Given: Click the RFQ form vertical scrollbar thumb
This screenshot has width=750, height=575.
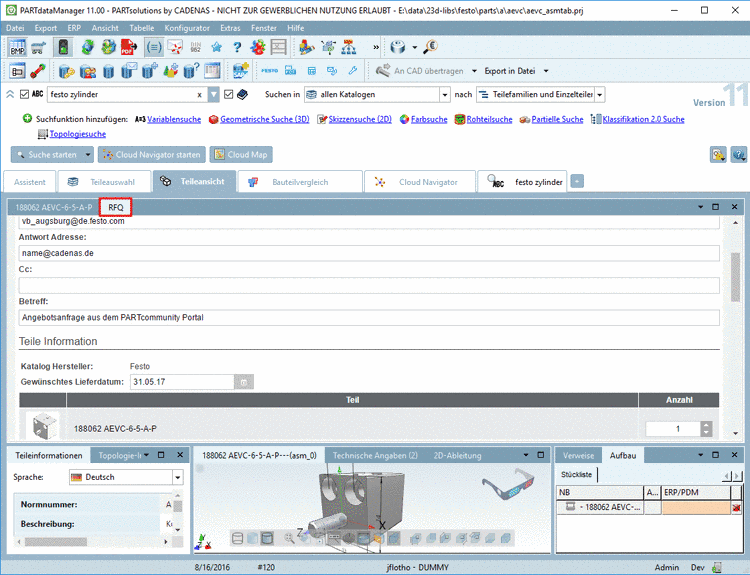Looking at the screenshot, I should pyautogui.click(x=735, y=277).
